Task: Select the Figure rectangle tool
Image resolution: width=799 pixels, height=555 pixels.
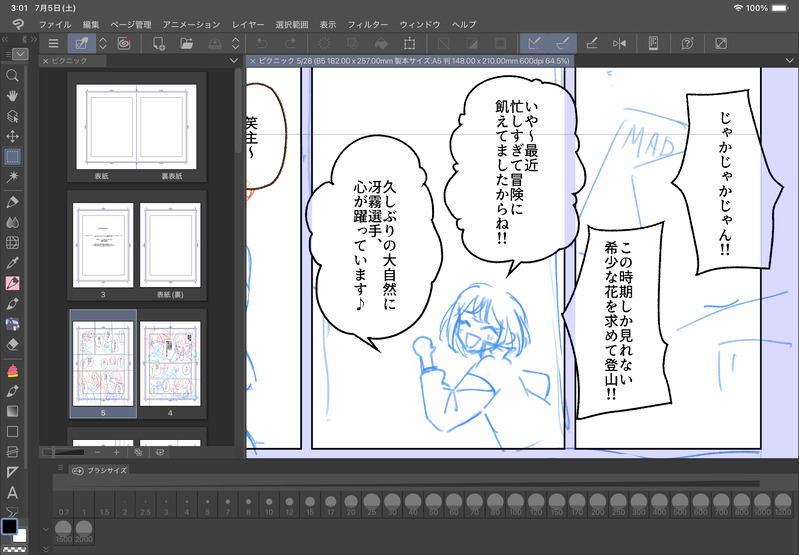Action: [x=12, y=431]
